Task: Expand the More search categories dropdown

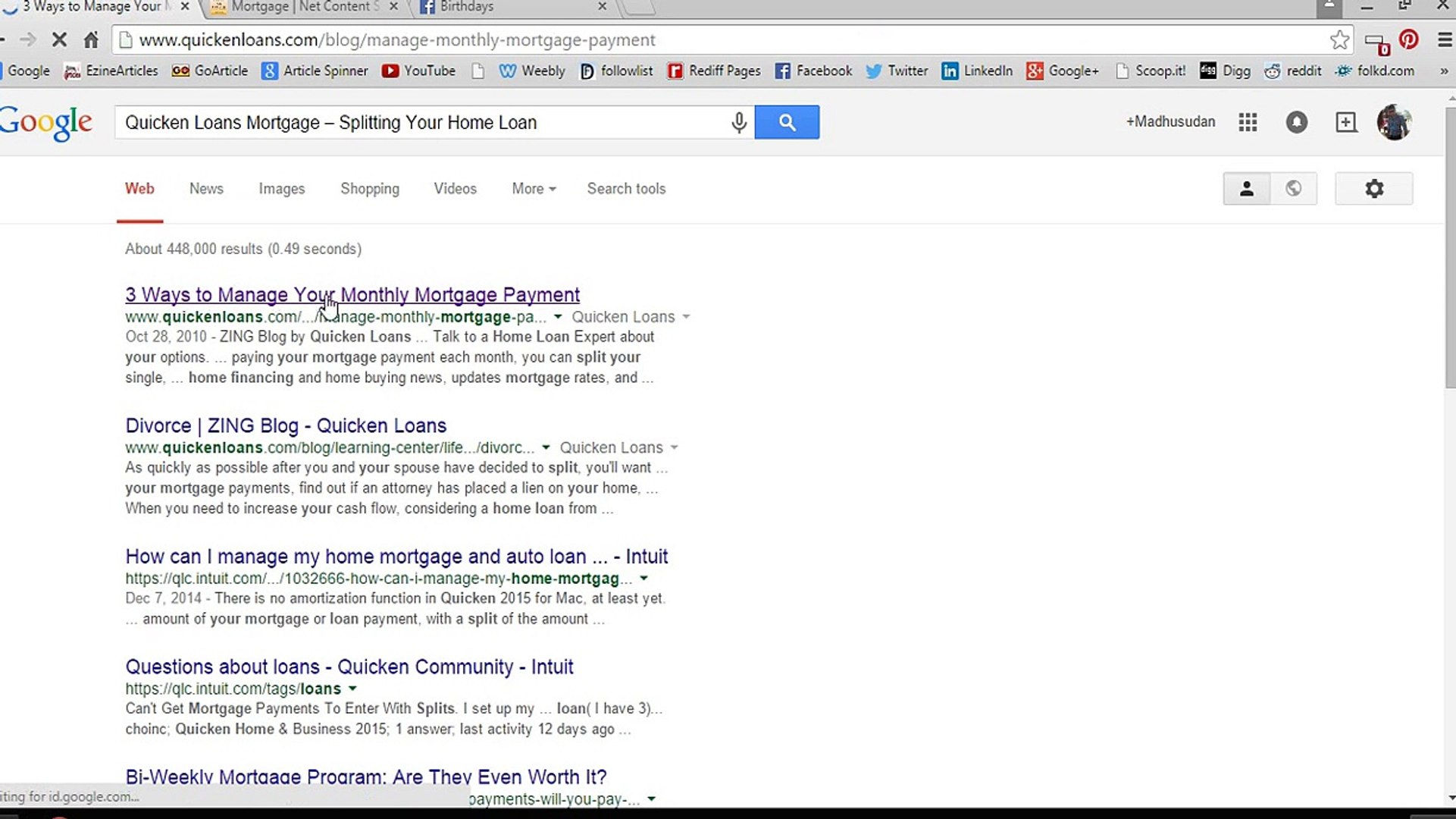Action: coord(534,189)
